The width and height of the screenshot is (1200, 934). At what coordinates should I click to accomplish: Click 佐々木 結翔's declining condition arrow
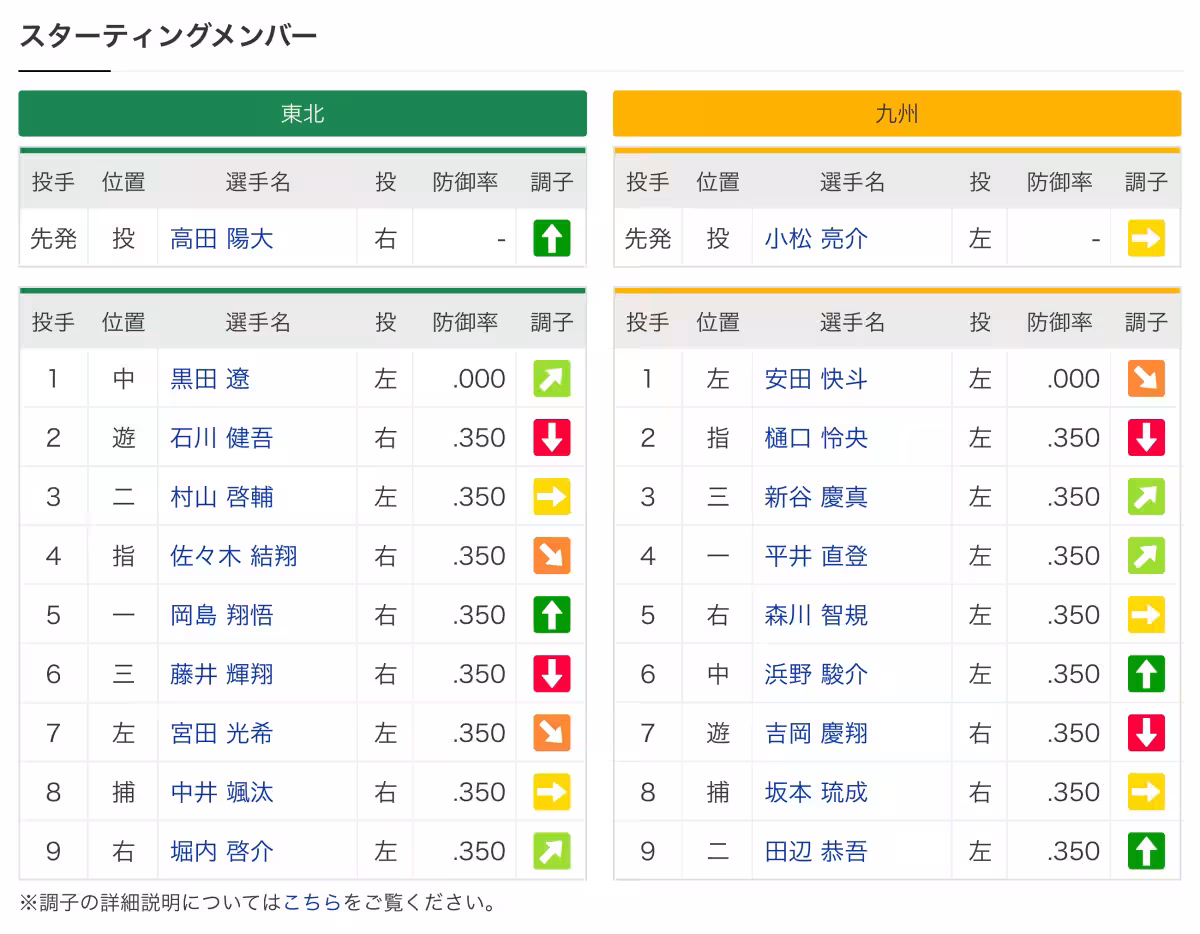(x=550, y=555)
